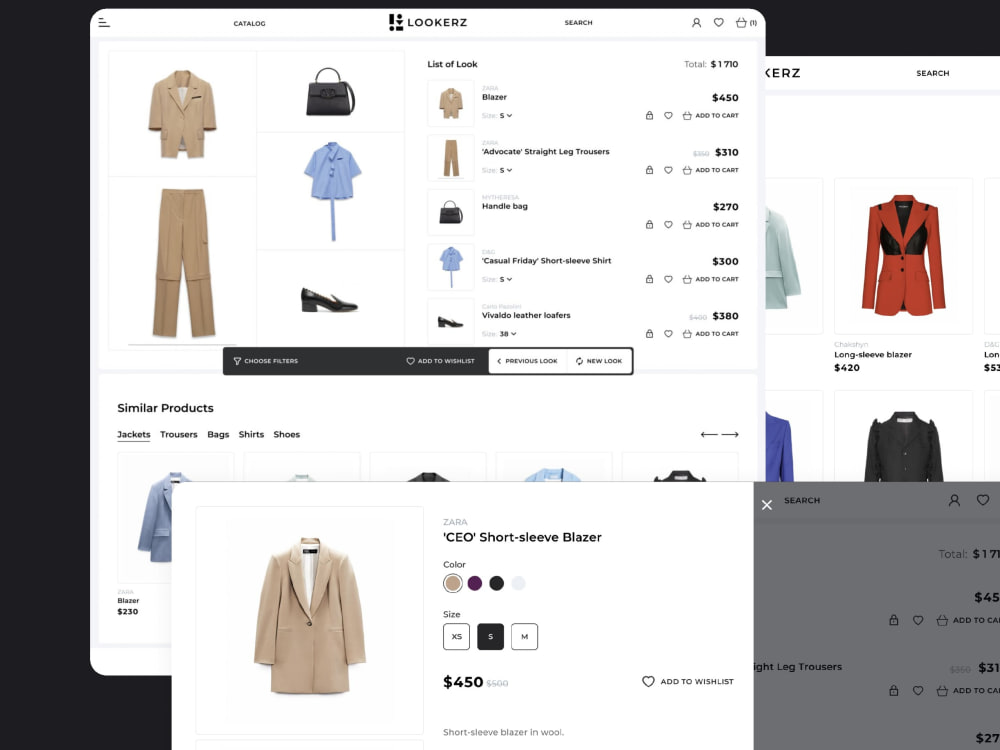1000x750 pixels.
Task: Open the user account icon in the main header
Action: tap(696, 23)
